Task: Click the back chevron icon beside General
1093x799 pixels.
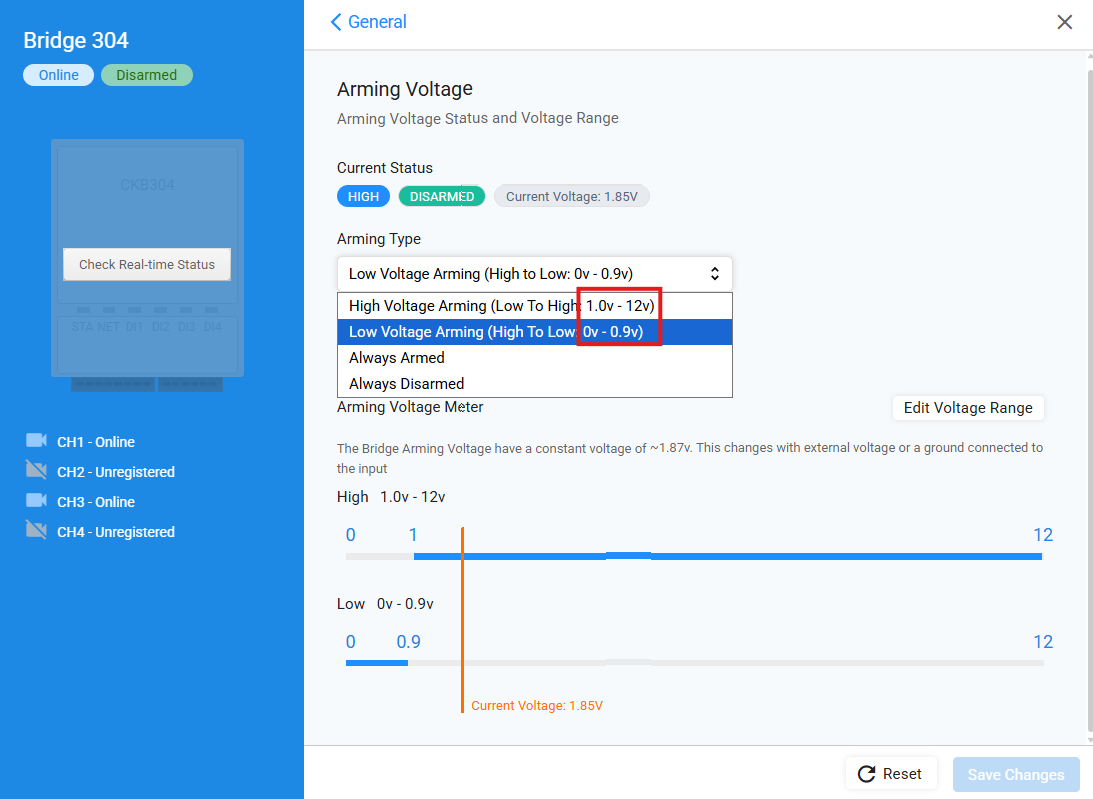Action: coord(336,22)
